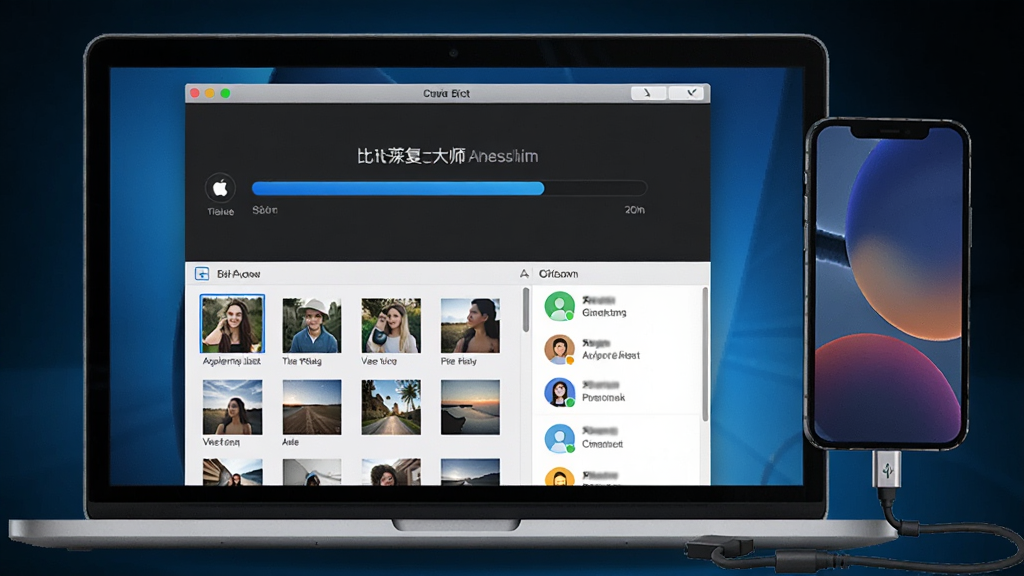Click the title bar button with the arrow
This screenshot has width=1024, height=576.
[648, 93]
